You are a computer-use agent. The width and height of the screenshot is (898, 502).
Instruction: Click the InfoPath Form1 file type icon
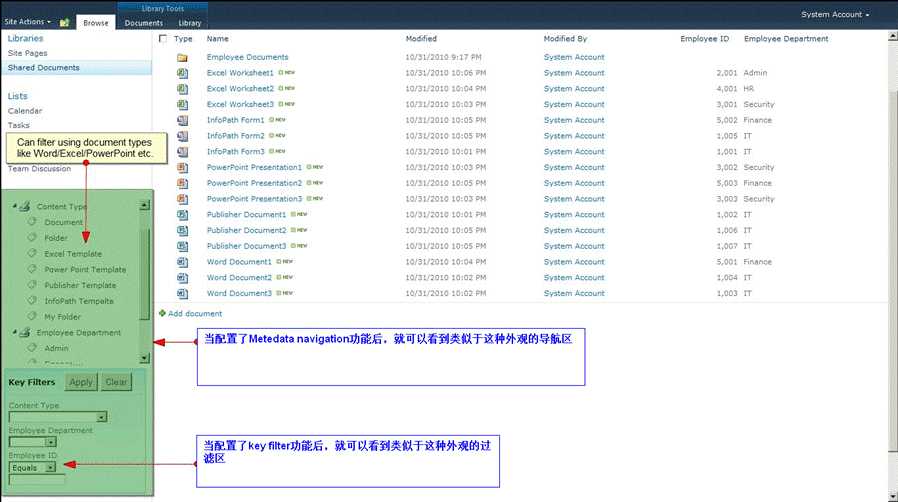coord(182,120)
